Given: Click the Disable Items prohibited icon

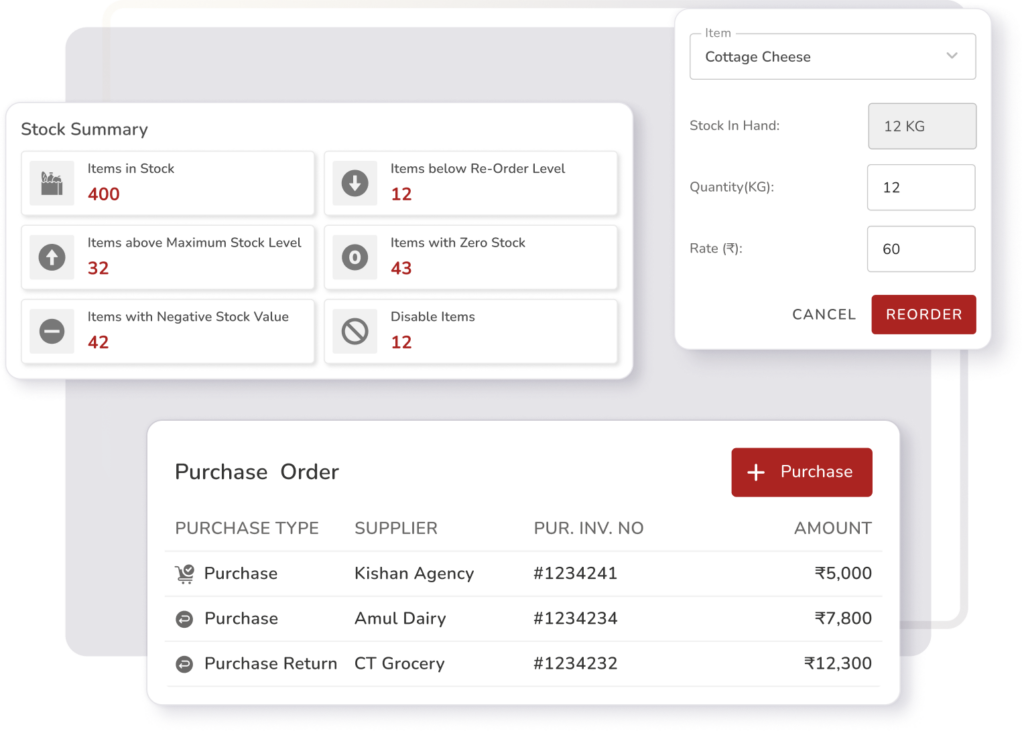Looking at the screenshot, I should pyautogui.click(x=355, y=331).
